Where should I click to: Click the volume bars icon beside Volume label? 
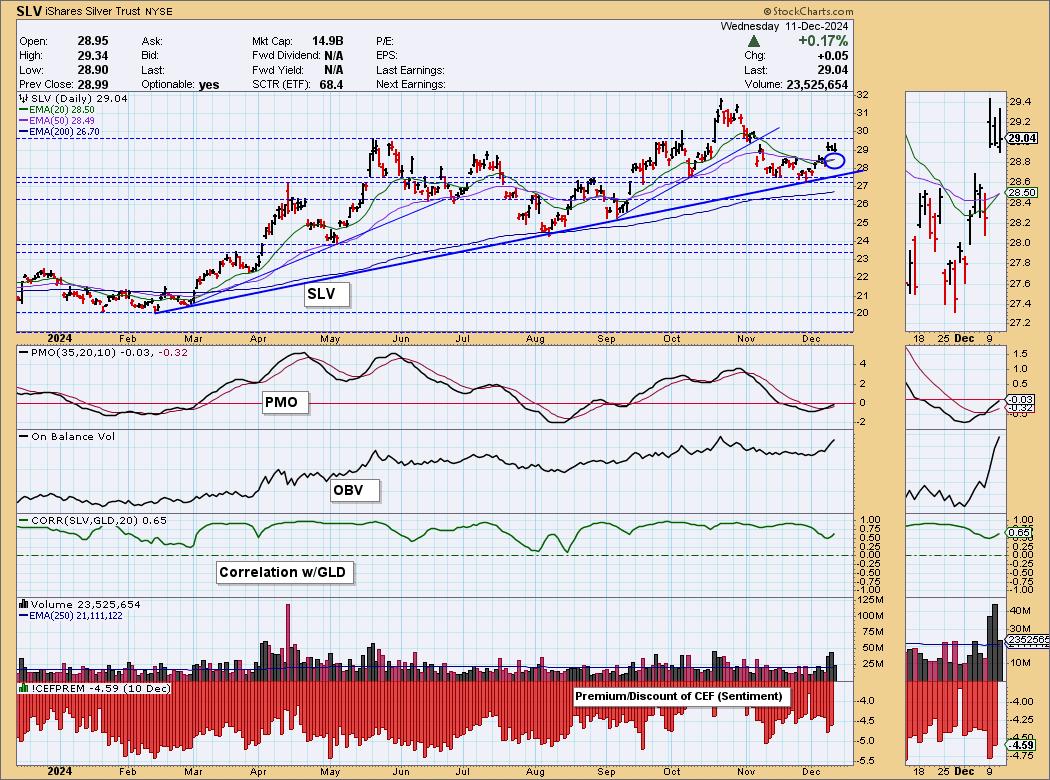pos(24,604)
